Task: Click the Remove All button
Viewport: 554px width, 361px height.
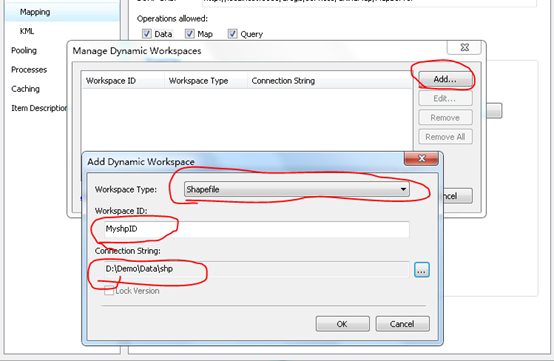Action: [x=445, y=137]
